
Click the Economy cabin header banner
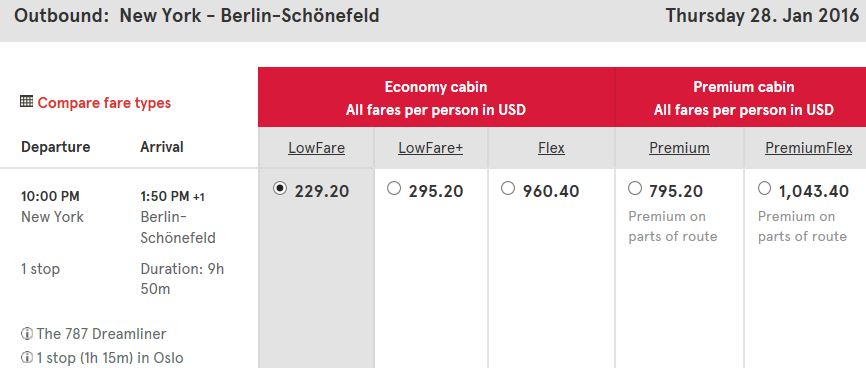tap(436, 98)
